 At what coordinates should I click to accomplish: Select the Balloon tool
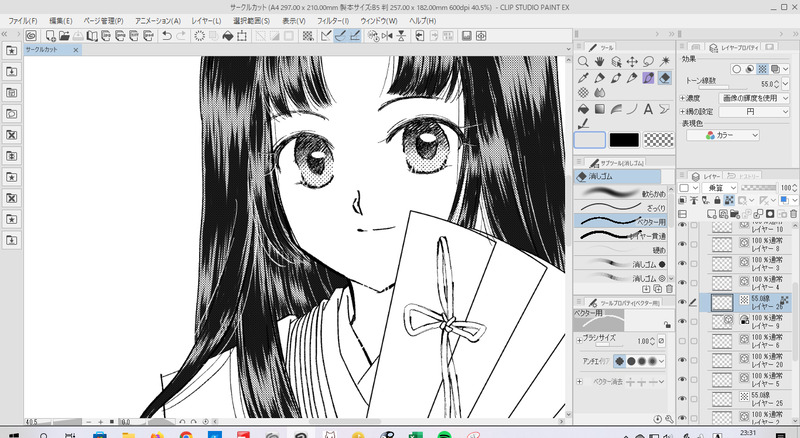[x=664, y=109]
